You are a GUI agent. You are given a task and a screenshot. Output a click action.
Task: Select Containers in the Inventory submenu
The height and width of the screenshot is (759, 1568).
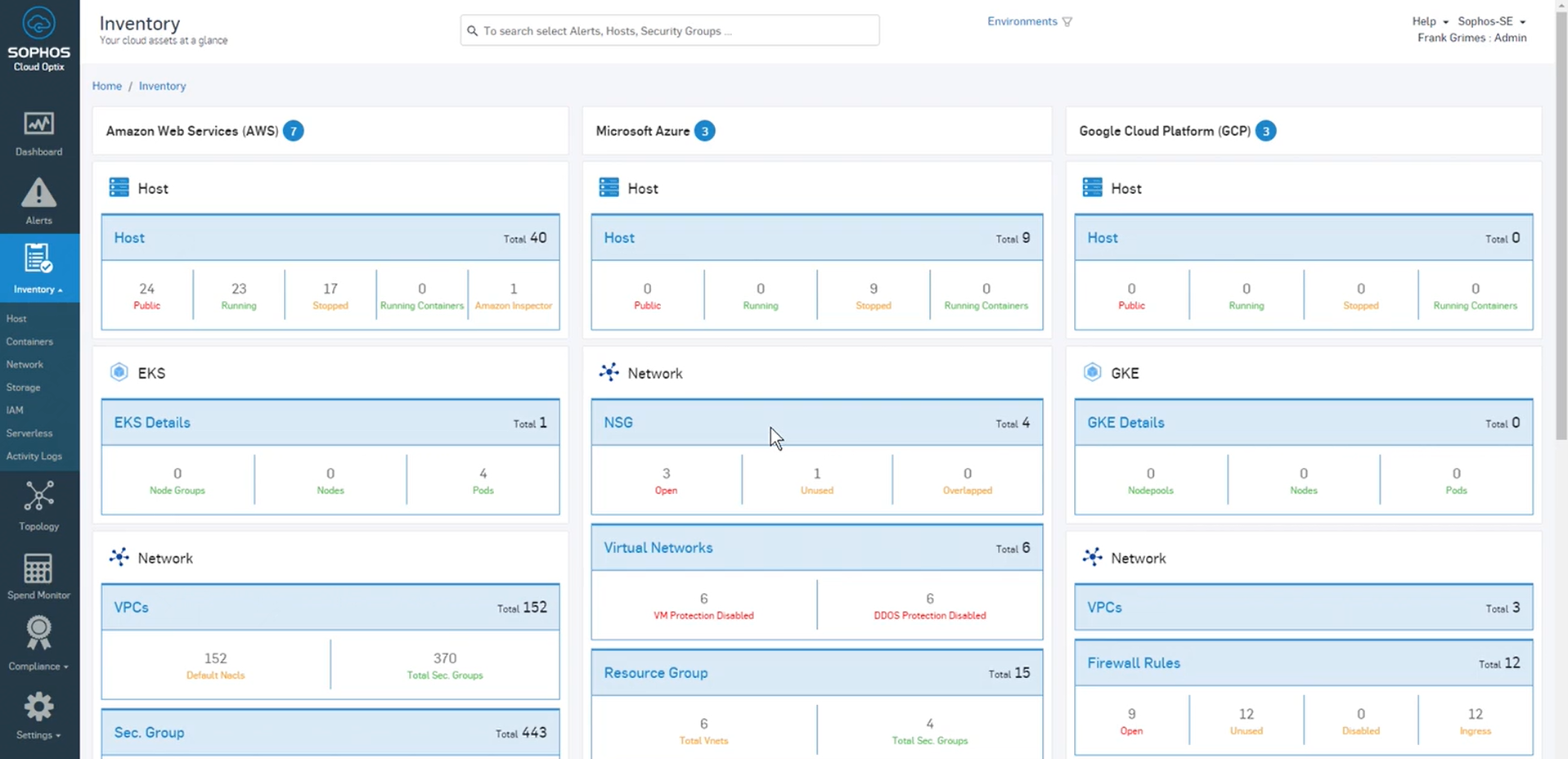(x=29, y=341)
